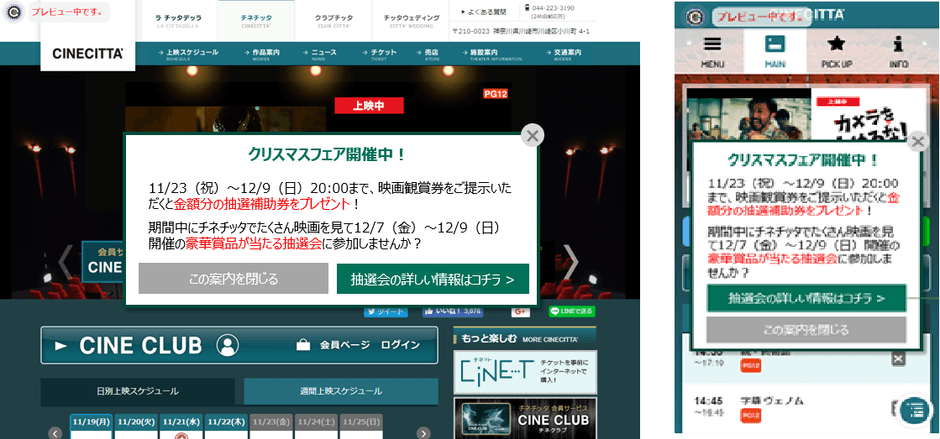Click the よくある質問 link
The height and width of the screenshot is (439, 940).
[484, 11]
